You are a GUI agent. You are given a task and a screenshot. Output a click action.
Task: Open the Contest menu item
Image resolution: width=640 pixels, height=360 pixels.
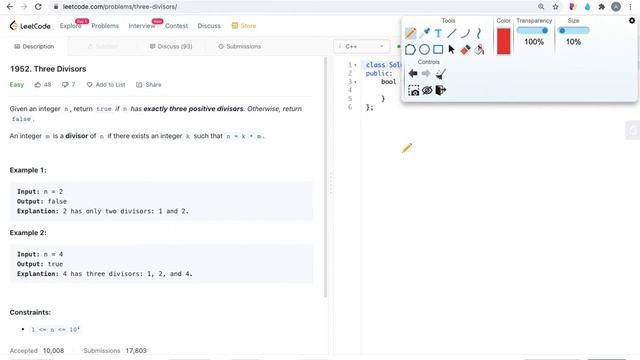click(176, 26)
